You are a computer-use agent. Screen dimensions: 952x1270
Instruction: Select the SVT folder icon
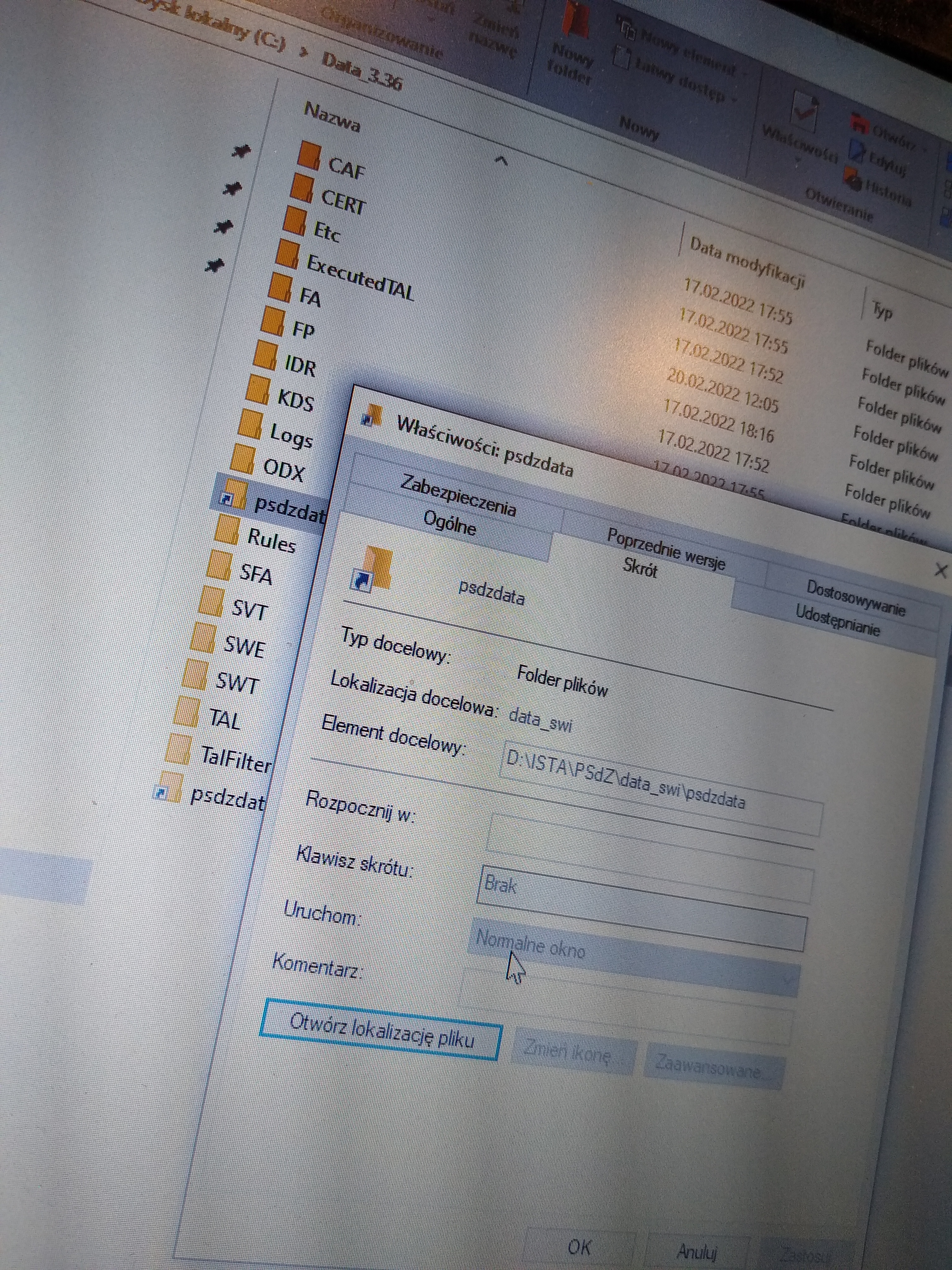(x=211, y=601)
